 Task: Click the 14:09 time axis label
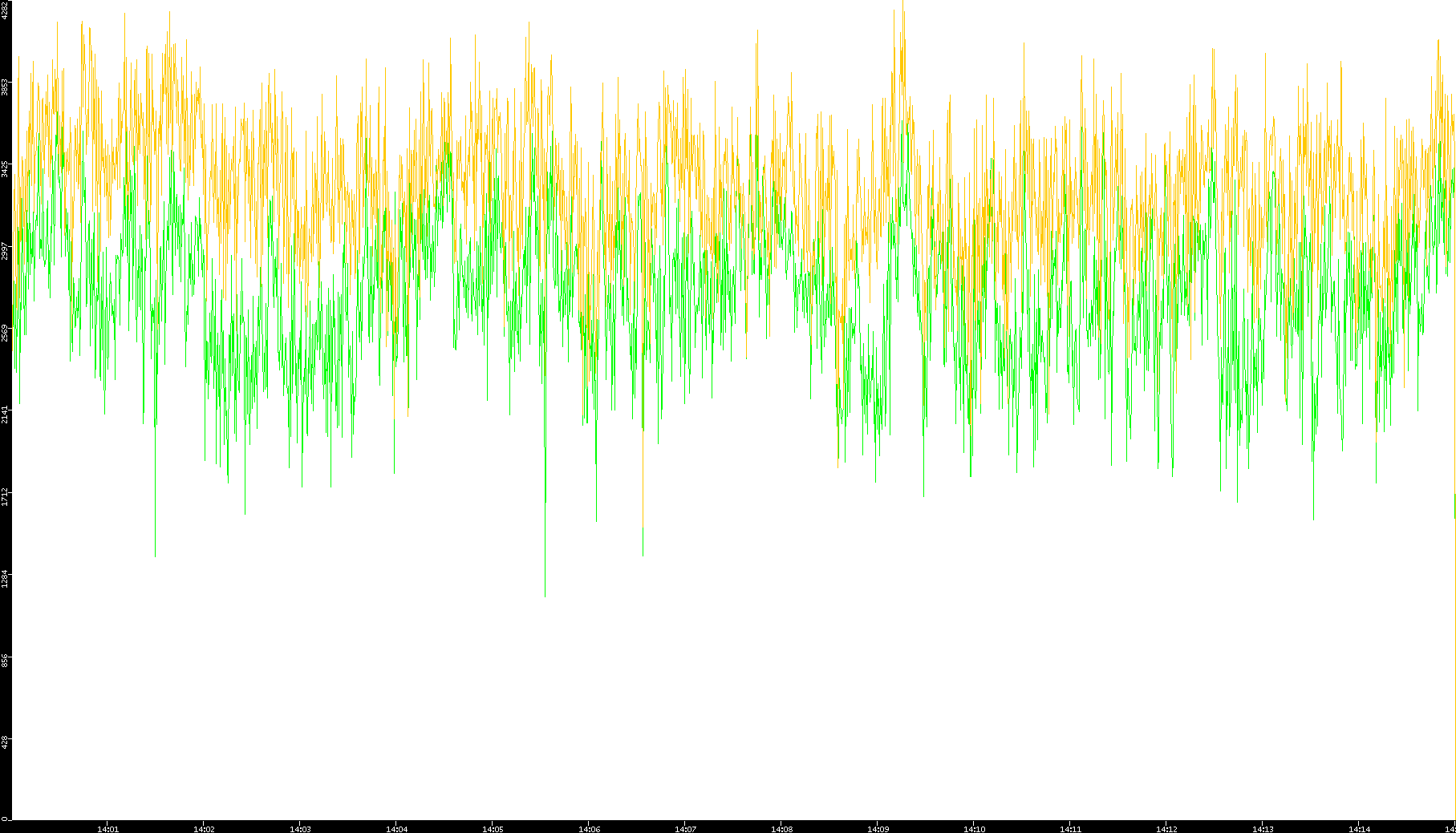point(878,828)
